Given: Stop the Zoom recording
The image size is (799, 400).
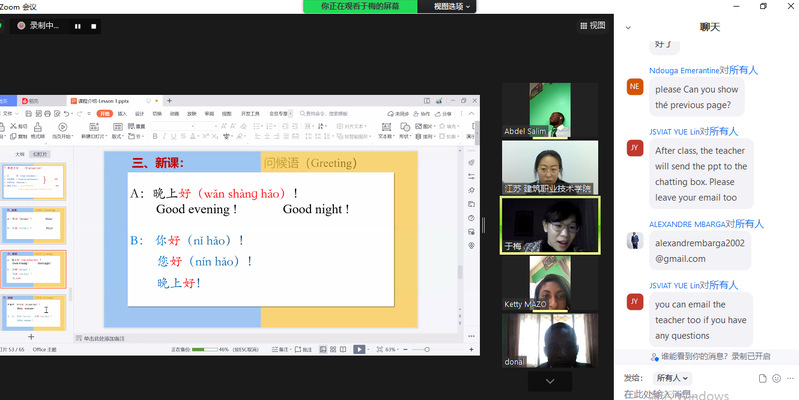Looking at the screenshot, I should click(95, 26).
